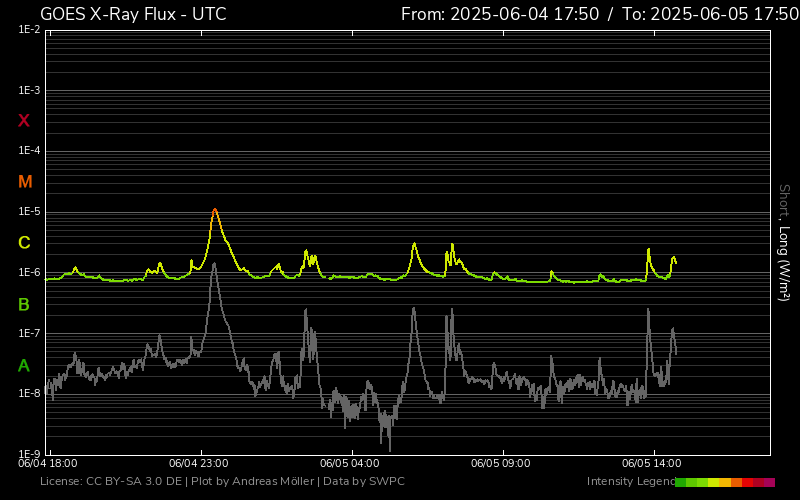Click the License CC BY-SA 3.0 DE text
The width and height of the screenshot is (800, 500).
(x=111, y=482)
